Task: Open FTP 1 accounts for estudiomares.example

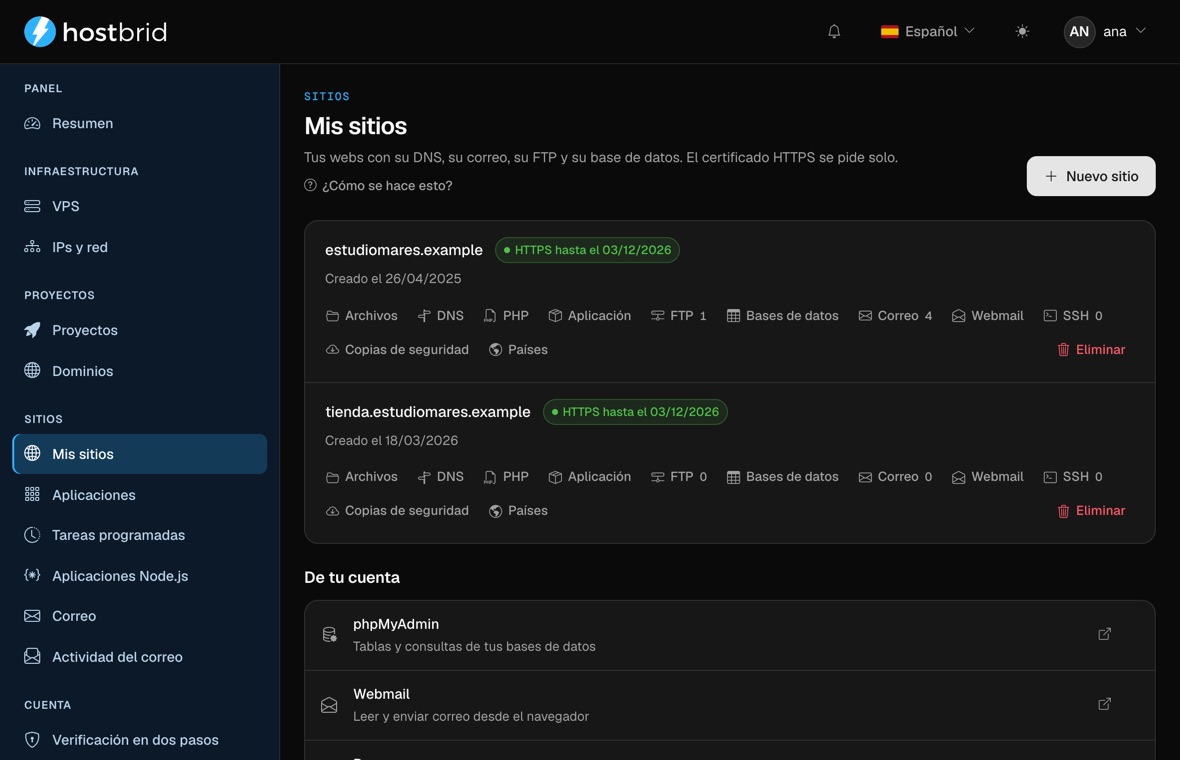Action: pos(679,315)
